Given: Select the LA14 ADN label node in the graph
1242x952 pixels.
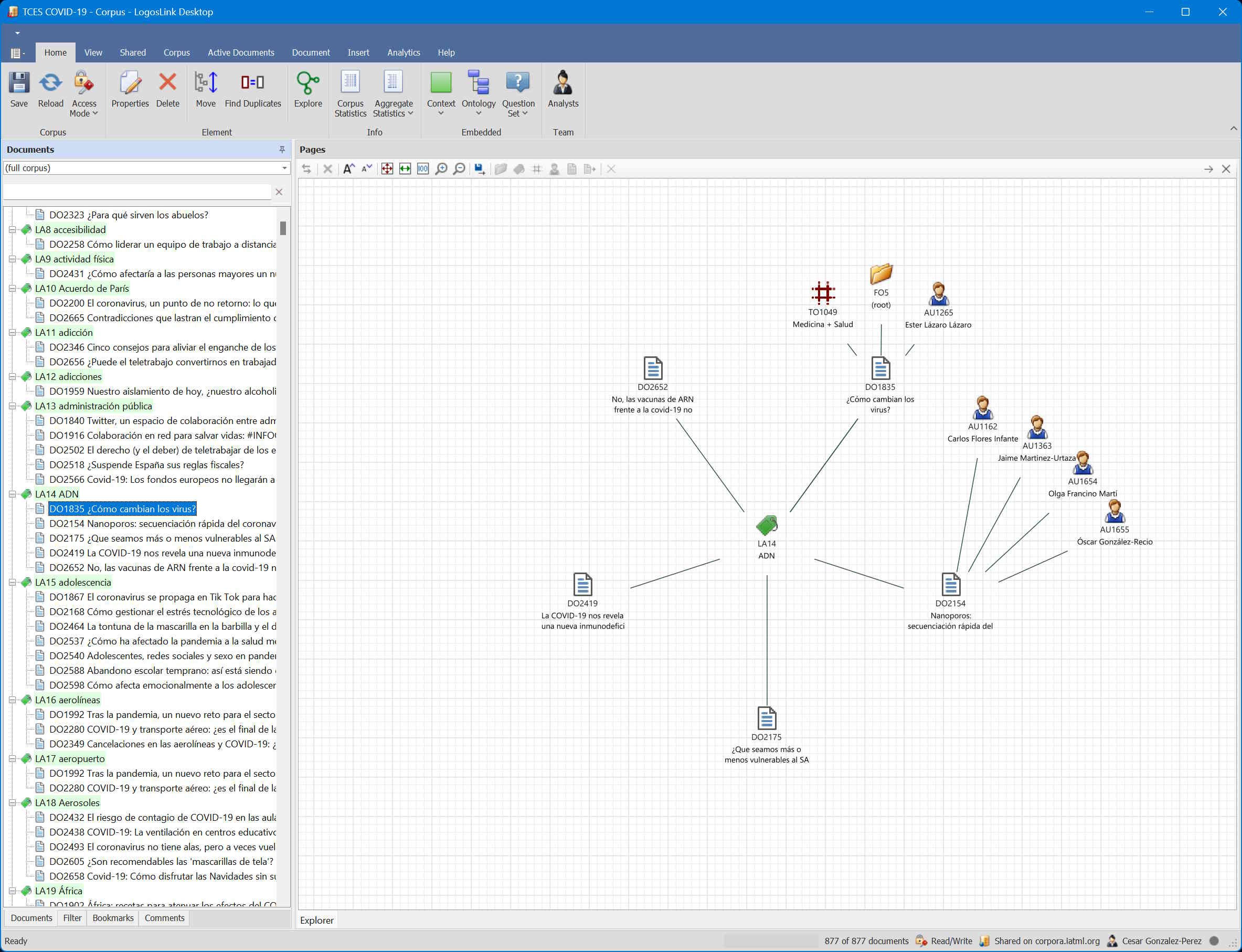Looking at the screenshot, I should pos(767,537).
